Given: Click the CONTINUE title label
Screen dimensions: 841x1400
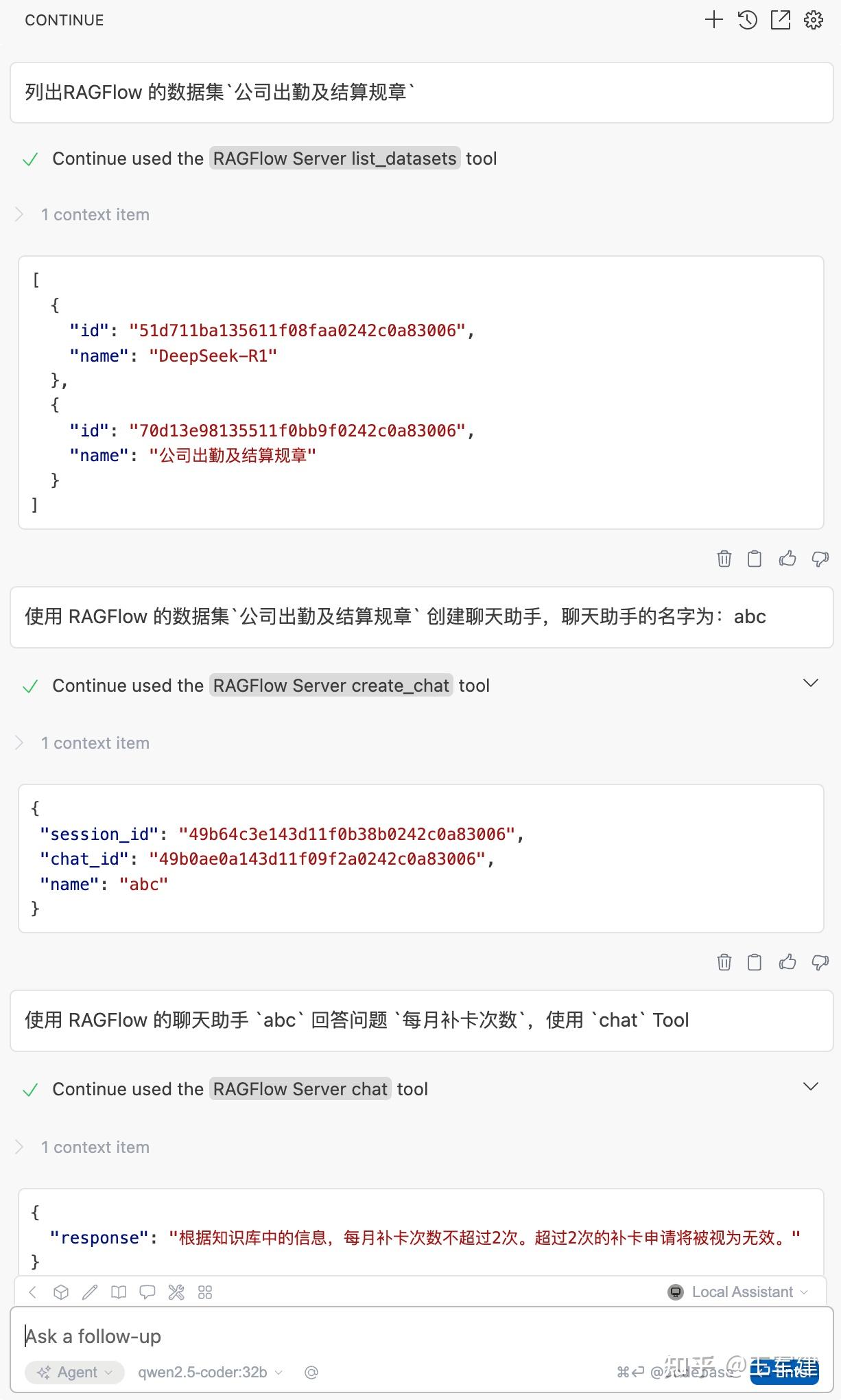Looking at the screenshot, I should point(63,20).
